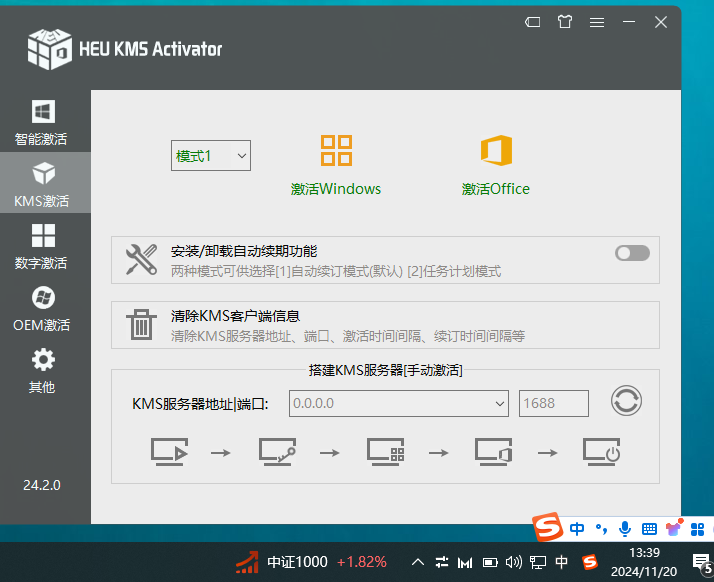Screen dimensions: 714x582
Task: Switch to the 数字激活 sidebar tab
Action: pos(42,246)
